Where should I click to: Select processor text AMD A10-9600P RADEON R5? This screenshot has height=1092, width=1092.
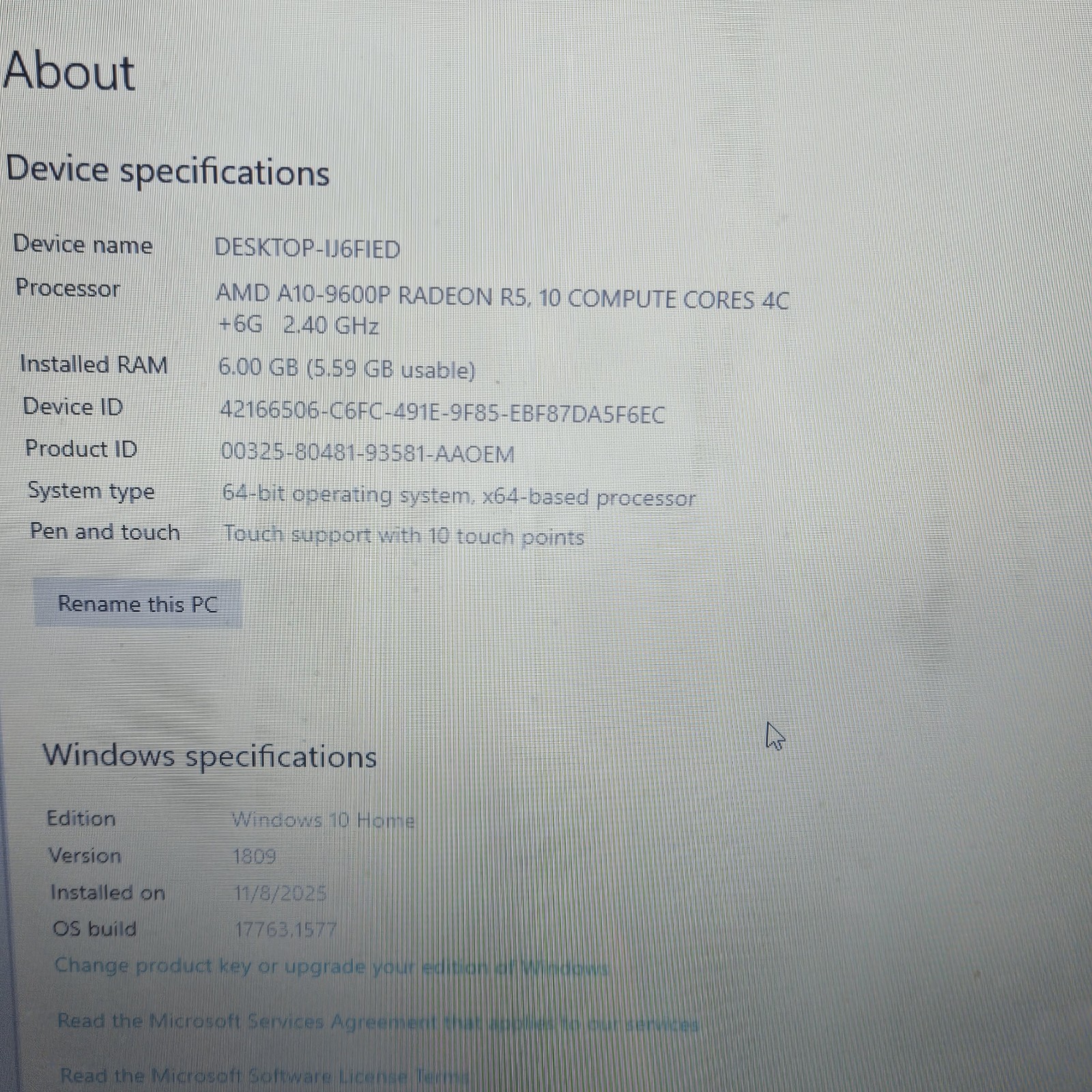point(373,296)
